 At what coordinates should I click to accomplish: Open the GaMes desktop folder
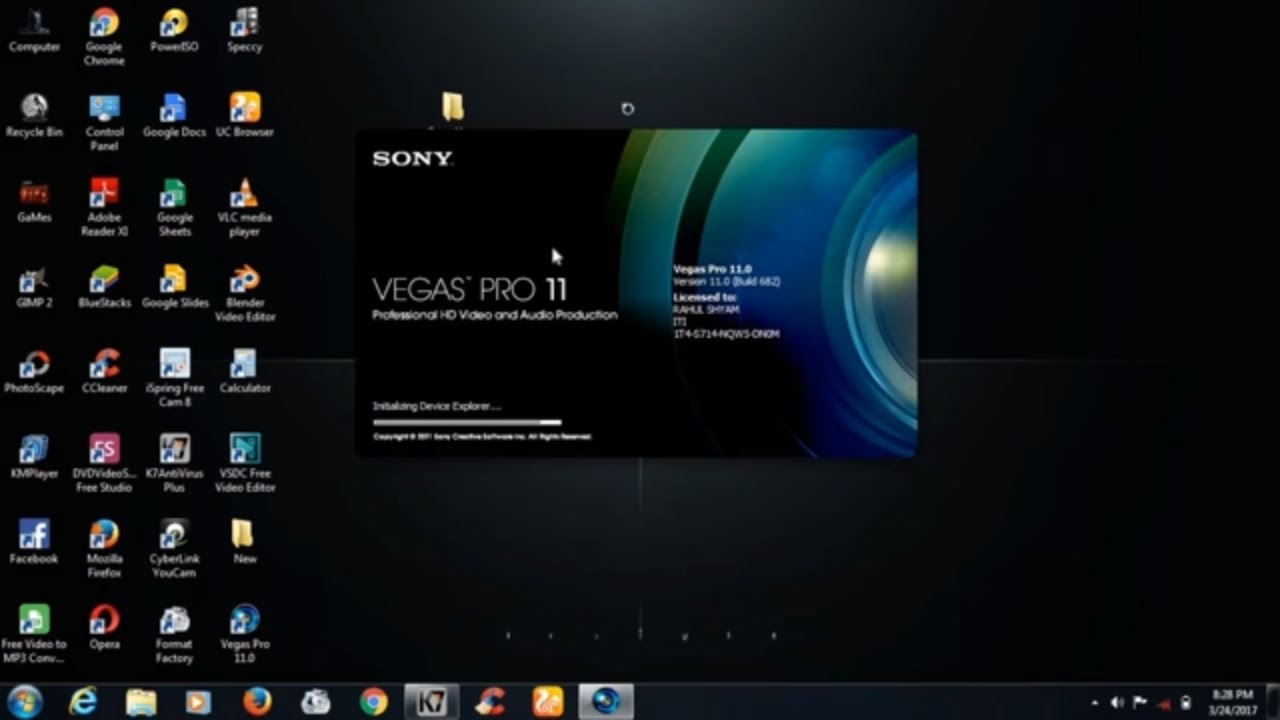coord(34,200)
